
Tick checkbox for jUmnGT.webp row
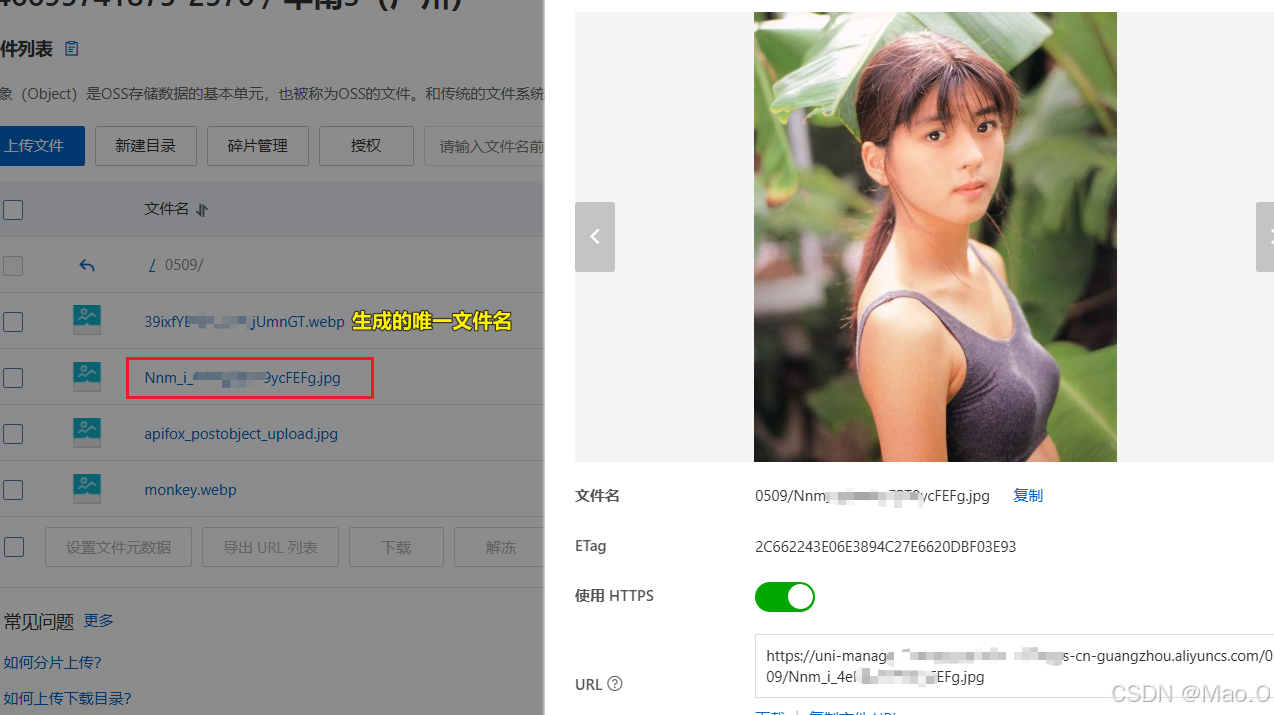pos(13,322)
